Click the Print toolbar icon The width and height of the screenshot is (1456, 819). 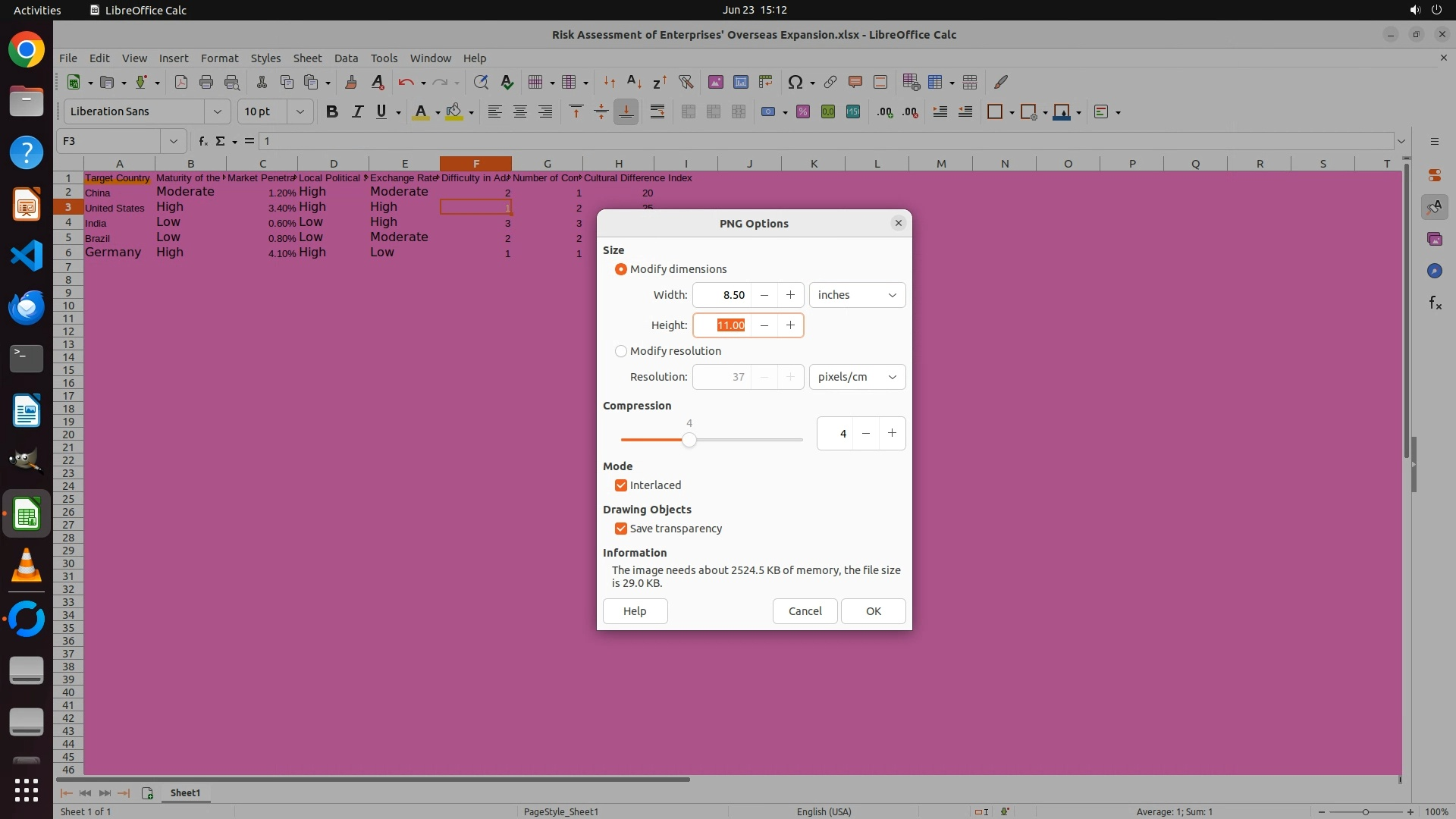point(206,82)
